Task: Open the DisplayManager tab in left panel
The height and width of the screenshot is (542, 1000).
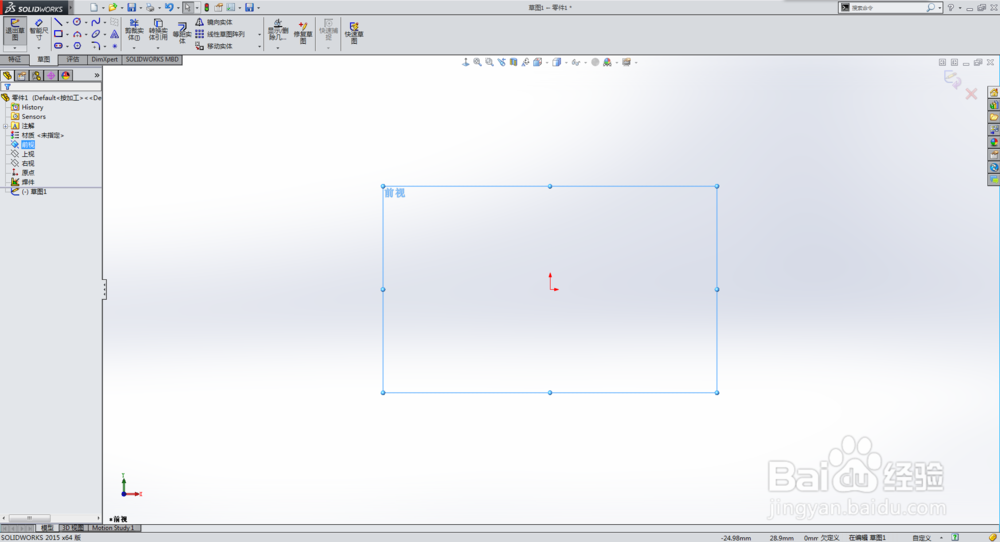Action: [66, 75]
